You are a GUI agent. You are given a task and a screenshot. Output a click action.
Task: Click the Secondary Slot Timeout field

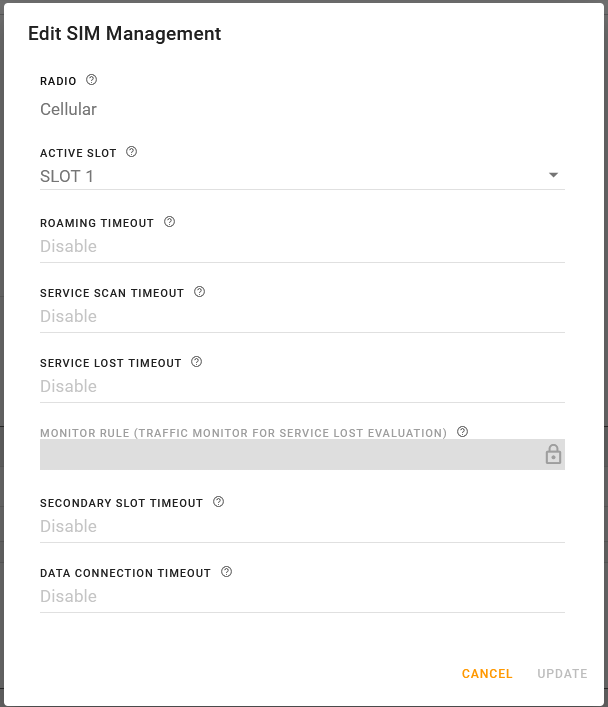[300, 527]
